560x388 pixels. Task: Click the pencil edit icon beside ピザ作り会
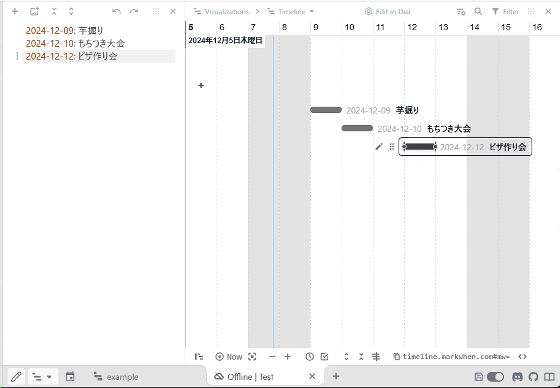coord(379,146)
